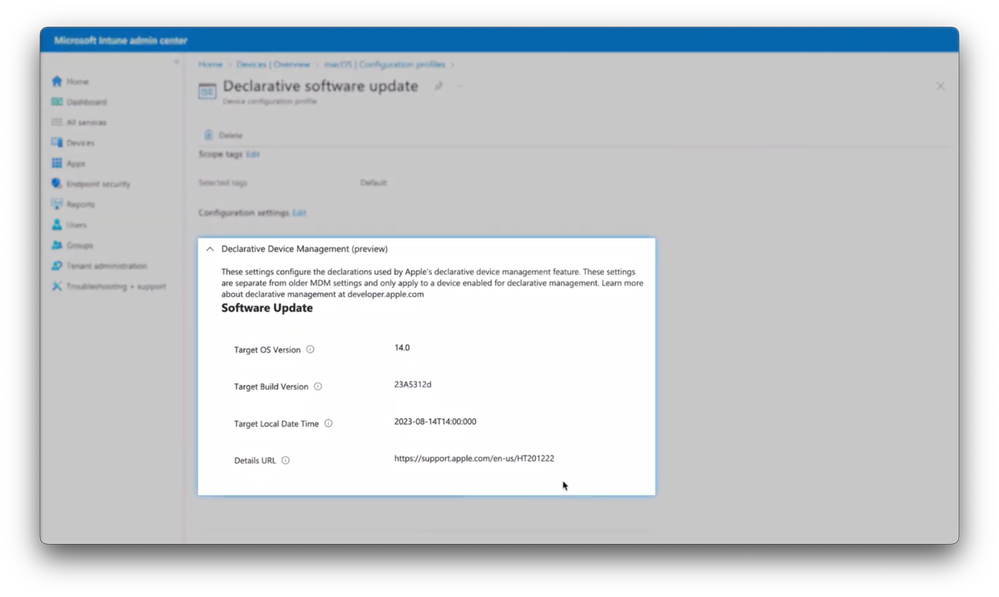Viewport: 999px width, 597px height.
Task: Go to macOS Configuration profiles breadcrumb
Action: [384, 64]
